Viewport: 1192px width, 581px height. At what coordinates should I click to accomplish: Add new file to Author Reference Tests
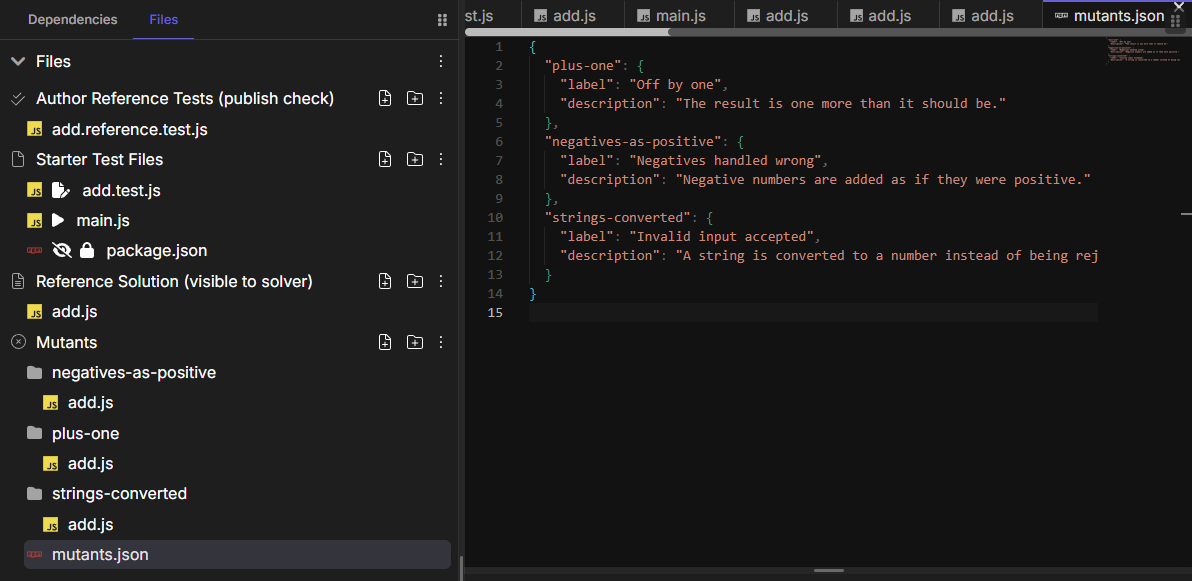pos(385,98)
